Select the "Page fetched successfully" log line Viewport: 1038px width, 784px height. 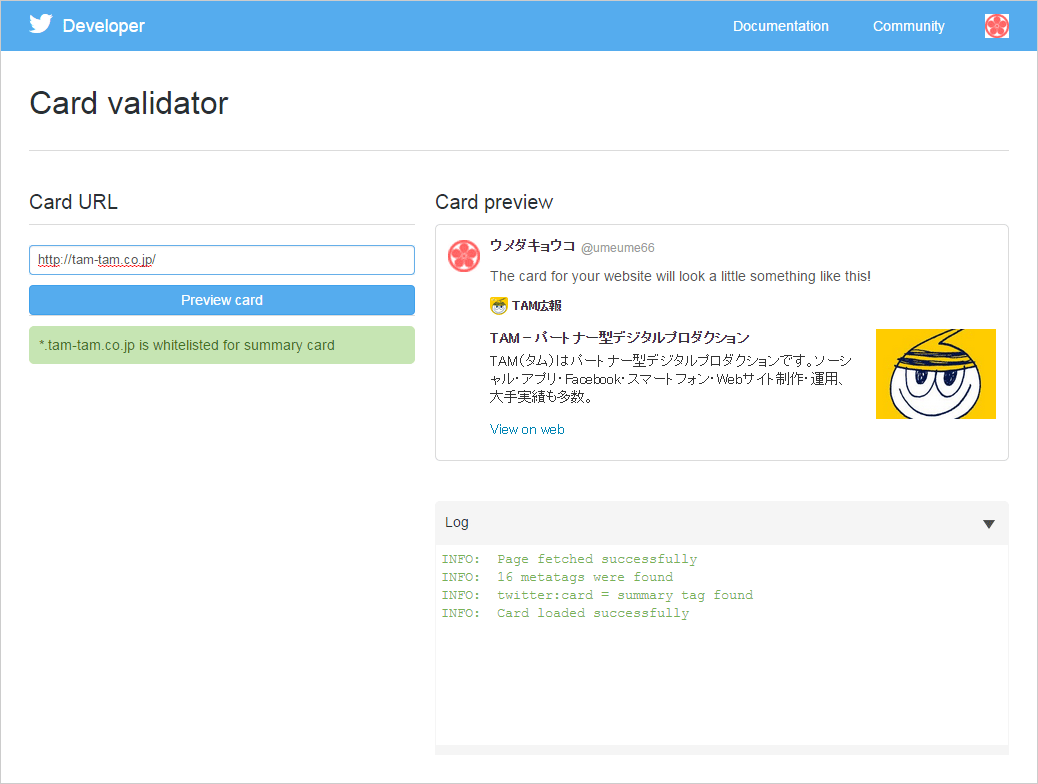click(569, 560)
